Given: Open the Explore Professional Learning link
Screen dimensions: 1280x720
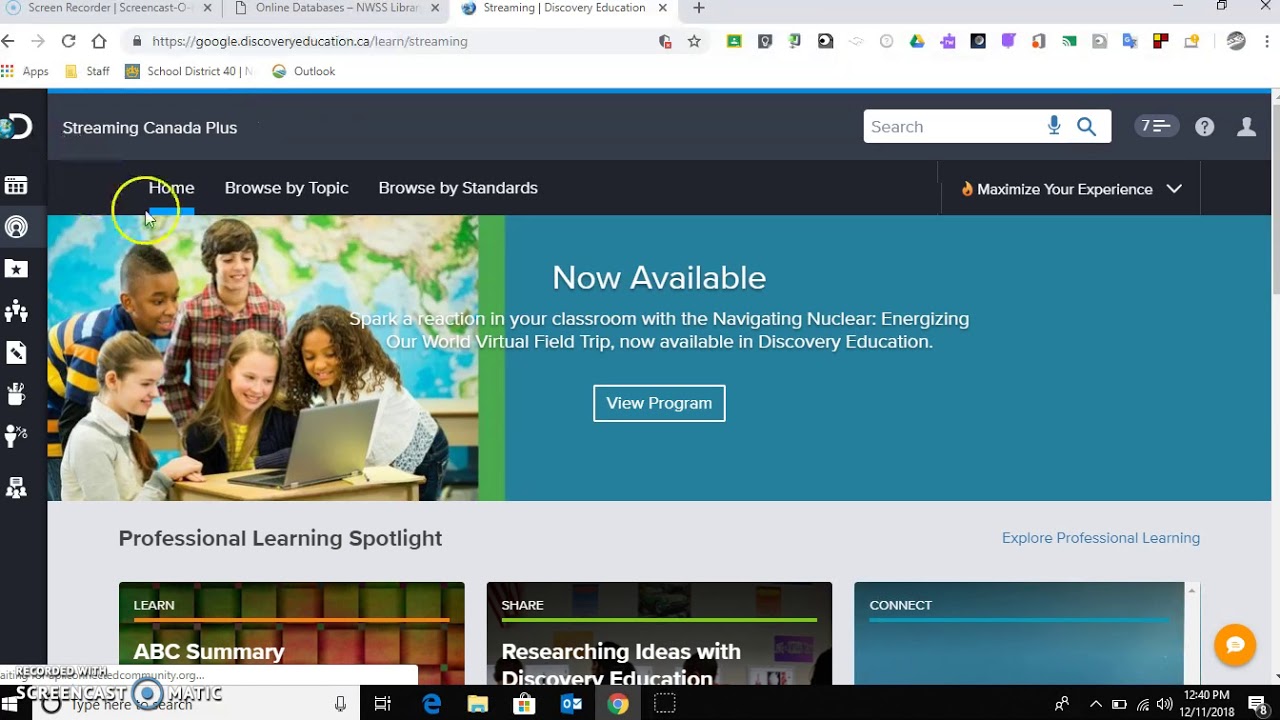Looking at the screenshot, I should 1101,538.
